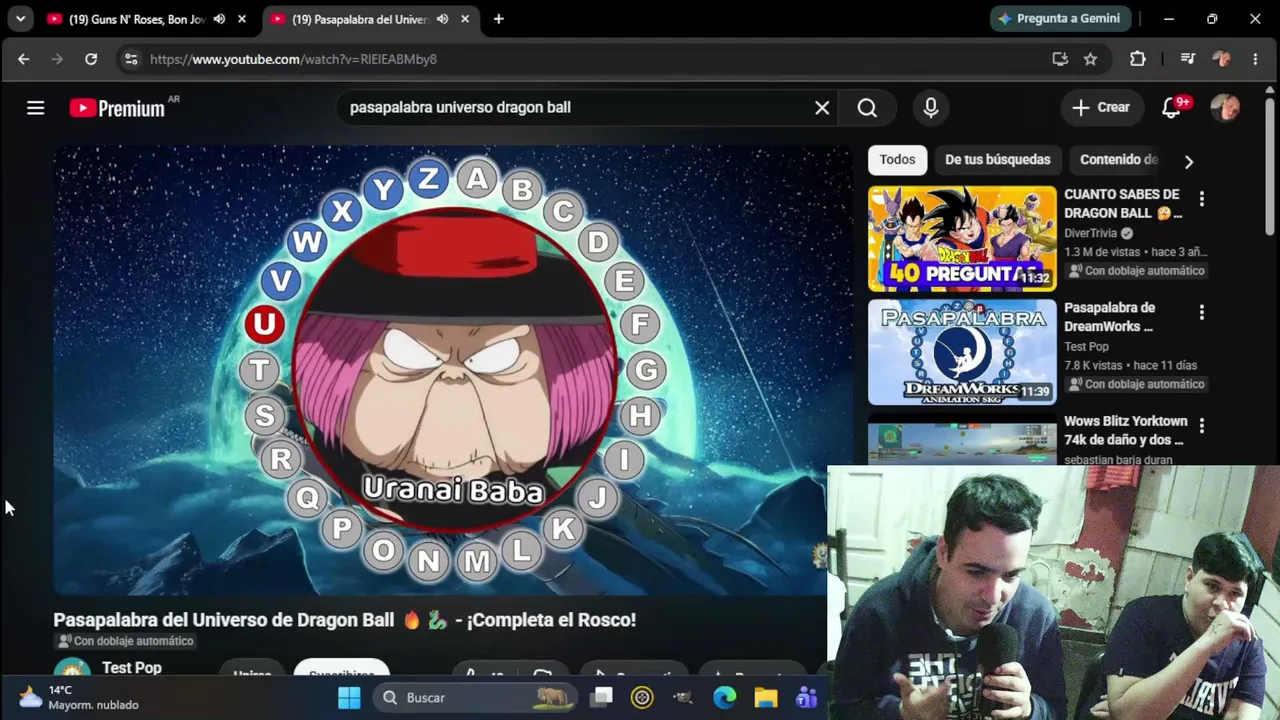
Task: View site information next to the URL
Action: pyautogui.click(x=131, y=59)
